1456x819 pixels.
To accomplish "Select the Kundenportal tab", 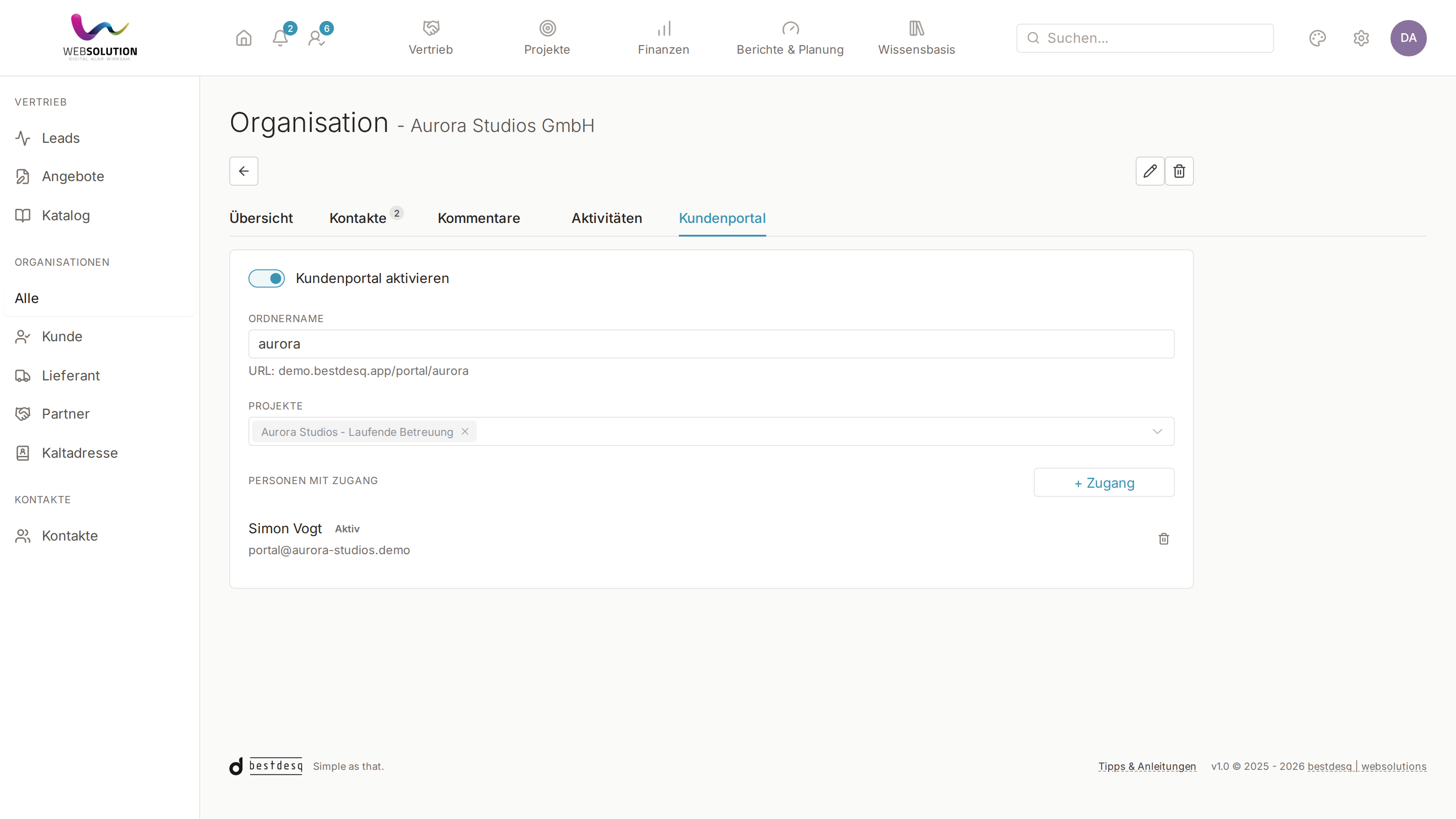I will pyautogui.click(x=722, y=218).
